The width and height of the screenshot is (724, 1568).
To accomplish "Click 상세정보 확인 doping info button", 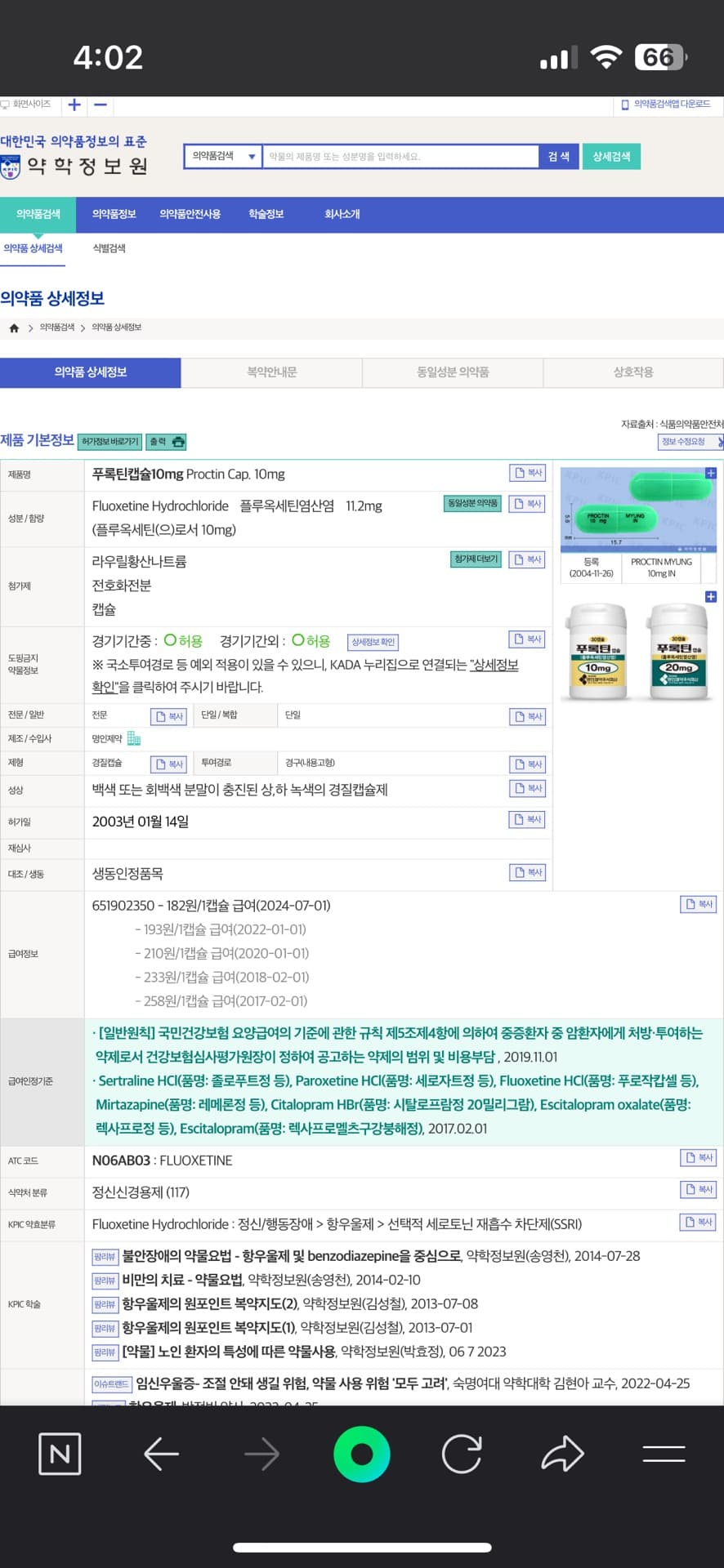I will pyautogui.click(x=373, y=642).
